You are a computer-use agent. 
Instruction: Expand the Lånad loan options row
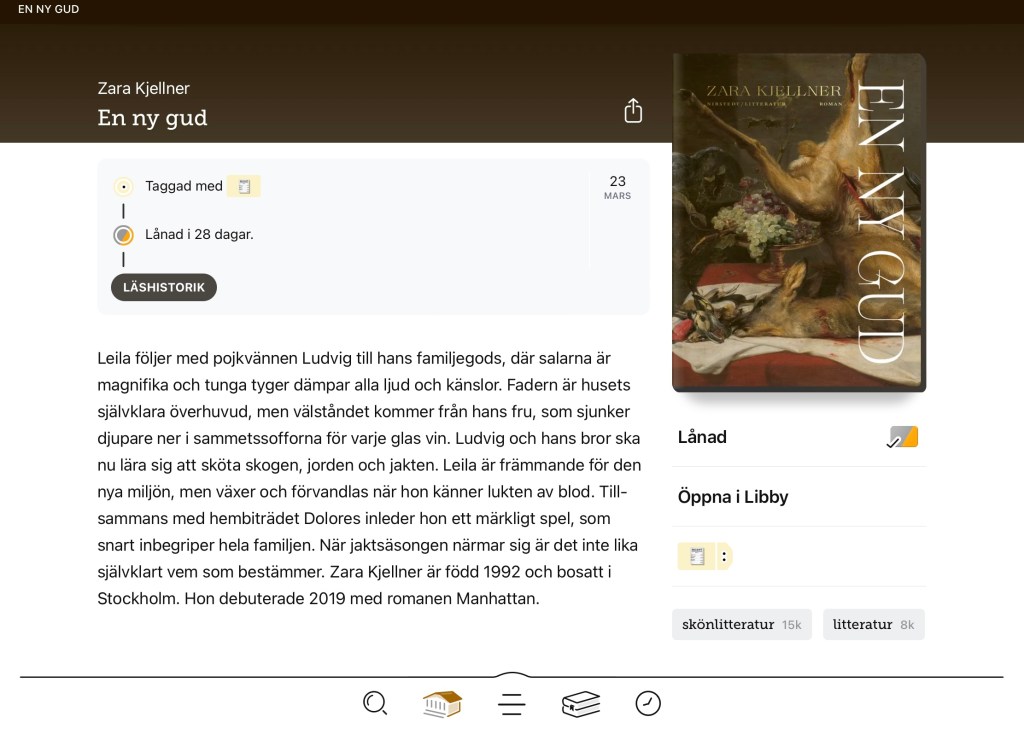pos(799,437)
